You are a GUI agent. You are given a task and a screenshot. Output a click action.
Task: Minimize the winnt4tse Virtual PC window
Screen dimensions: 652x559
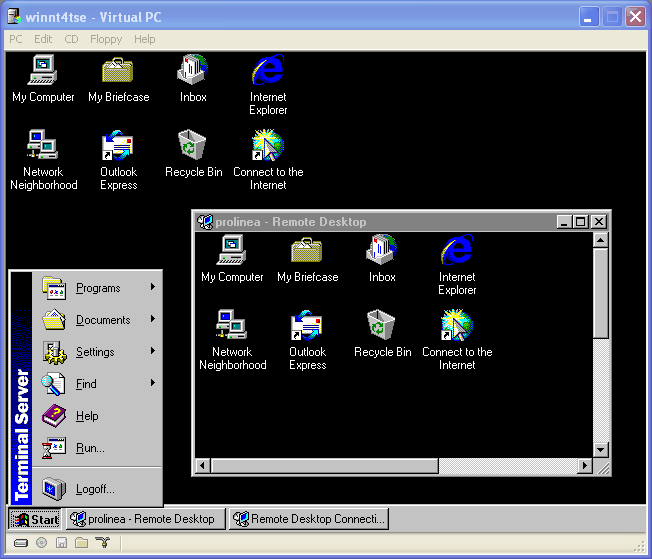click(x=588, y=17)
